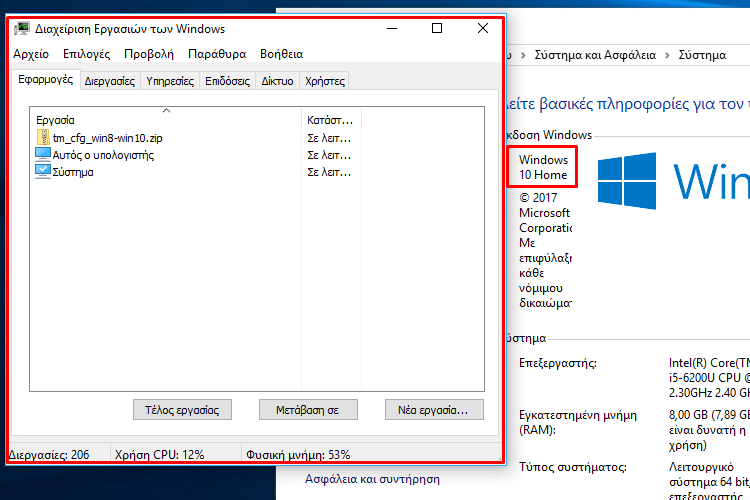The height and width of the screenshot is (500, 750).
Task: Click the Νέα εργασία... button
Action: pyautogui.click(x=434, y=410)
